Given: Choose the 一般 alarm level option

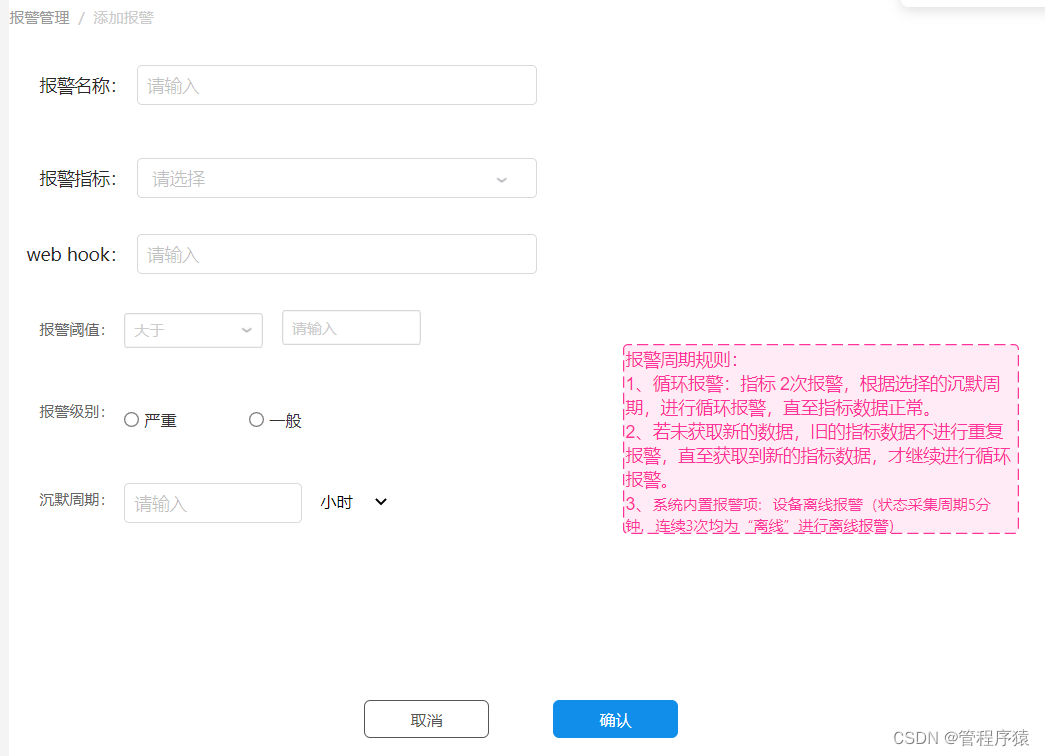Looking at the screenshot, I should coord(256,419).
